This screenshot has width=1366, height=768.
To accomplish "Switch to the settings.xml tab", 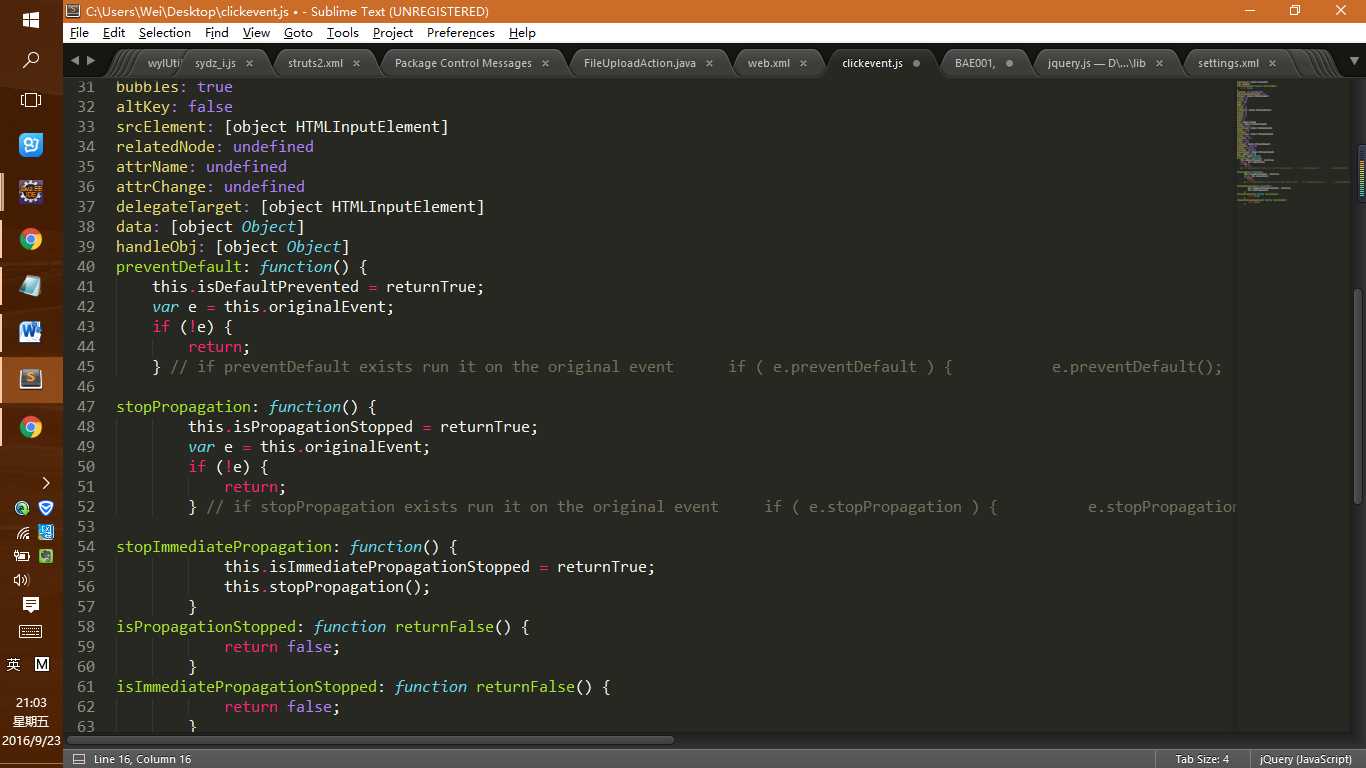I will pos(1228,63).
